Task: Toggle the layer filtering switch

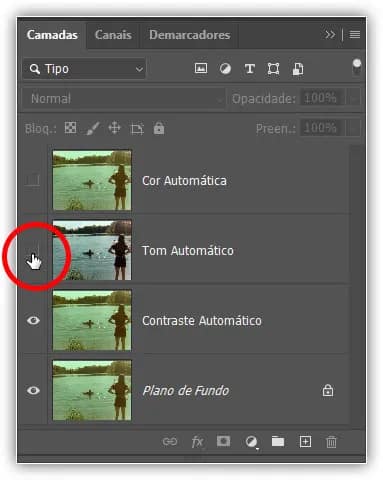Action: [356, 67]
